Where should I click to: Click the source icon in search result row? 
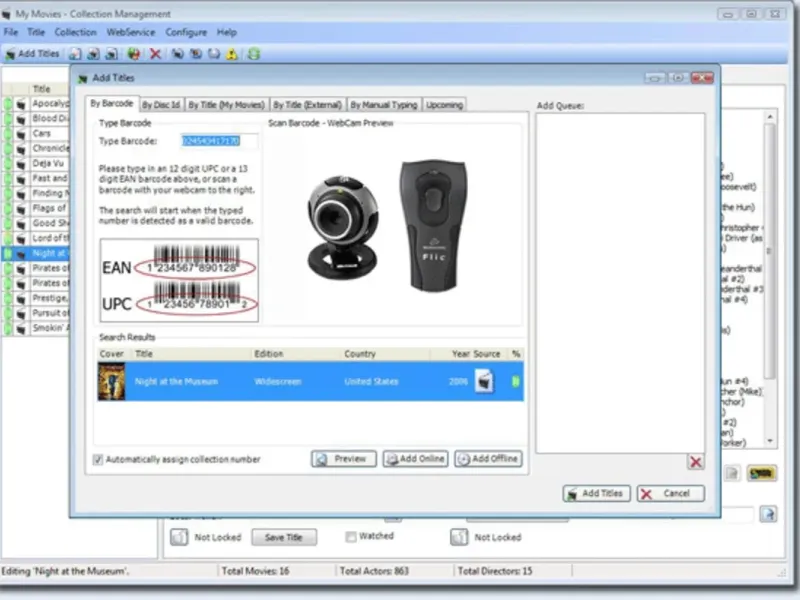[x=484, y=381]
